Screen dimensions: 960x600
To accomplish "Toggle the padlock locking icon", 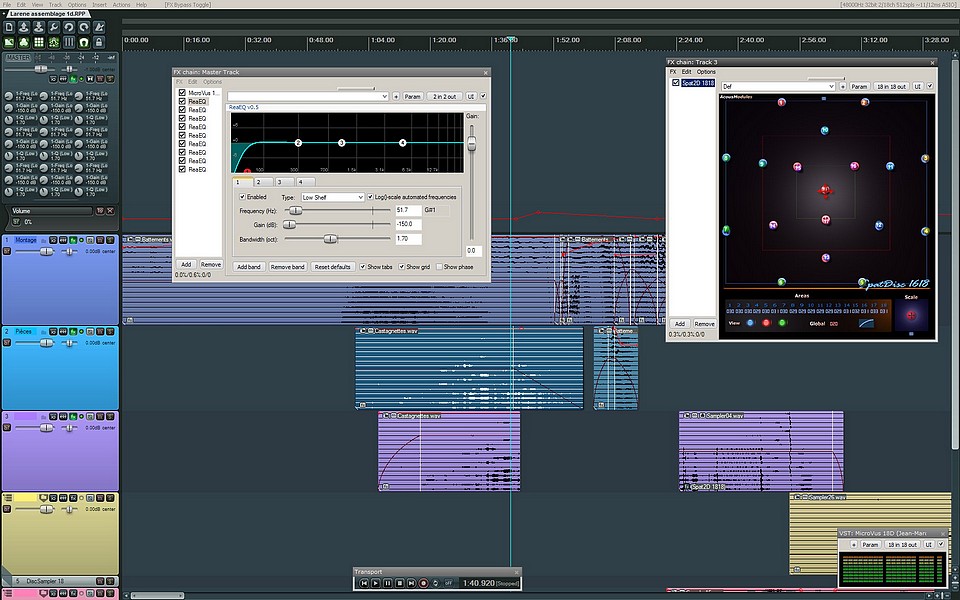I will [99, 42].
